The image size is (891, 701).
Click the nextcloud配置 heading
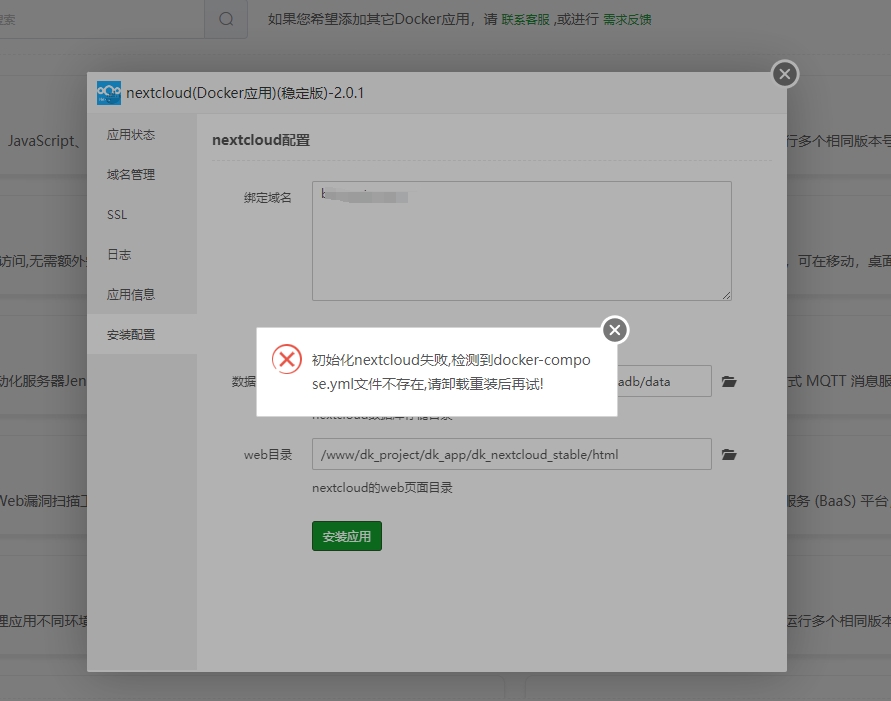tap(261, 140)
